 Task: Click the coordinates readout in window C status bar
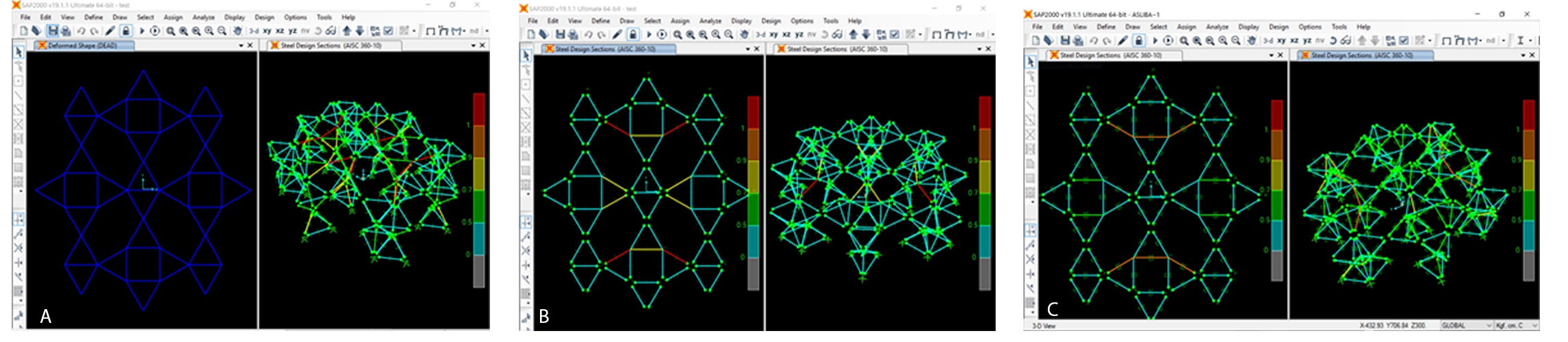pyautogui.click(x=1393, y=326)
